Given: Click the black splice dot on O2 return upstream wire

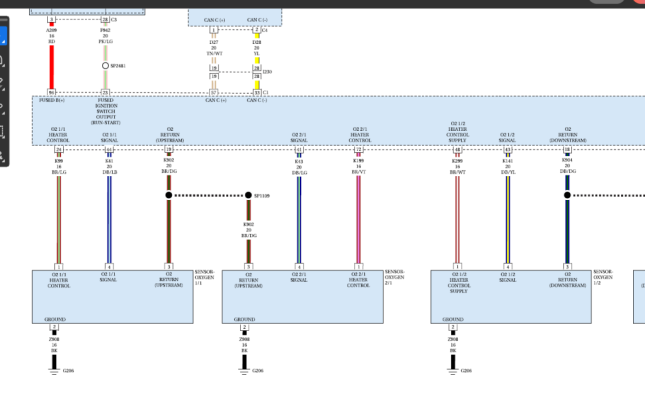Looking at the screenshot, I should 169,195.
